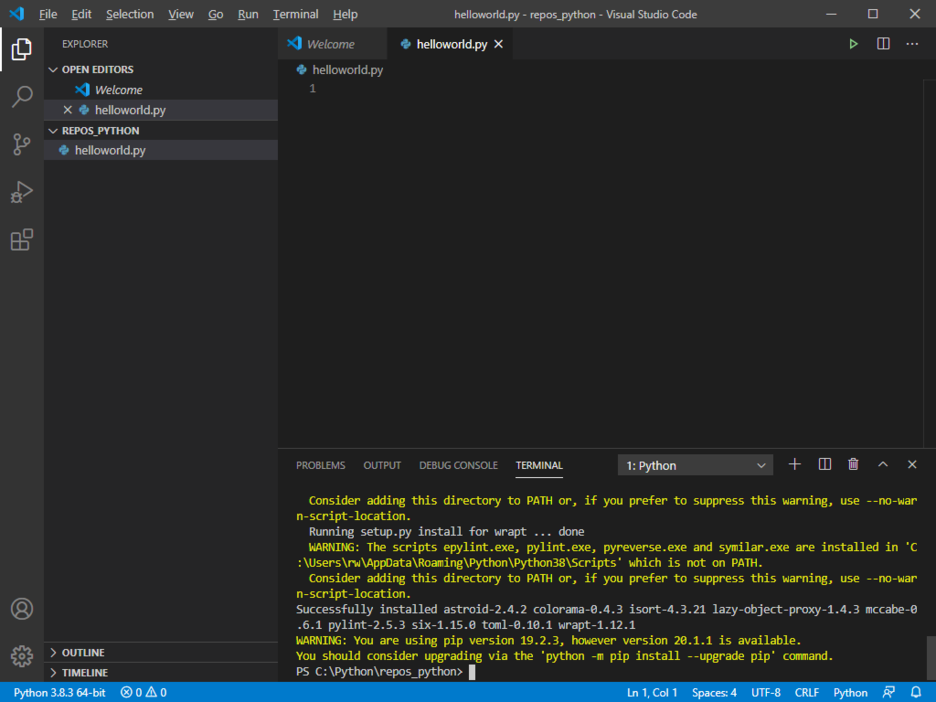Maximize panel size with up chevron
936x702 pixels.
click(883, 464)
